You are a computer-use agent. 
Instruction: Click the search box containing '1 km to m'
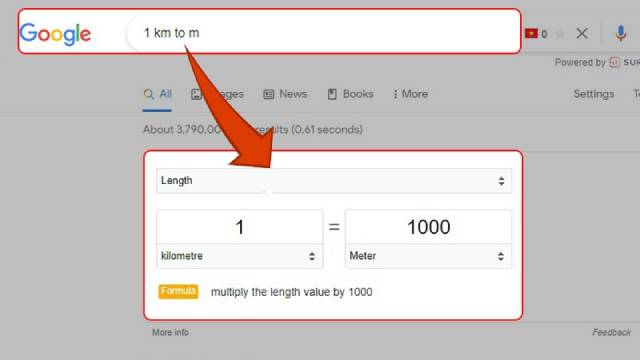[323, 33]
